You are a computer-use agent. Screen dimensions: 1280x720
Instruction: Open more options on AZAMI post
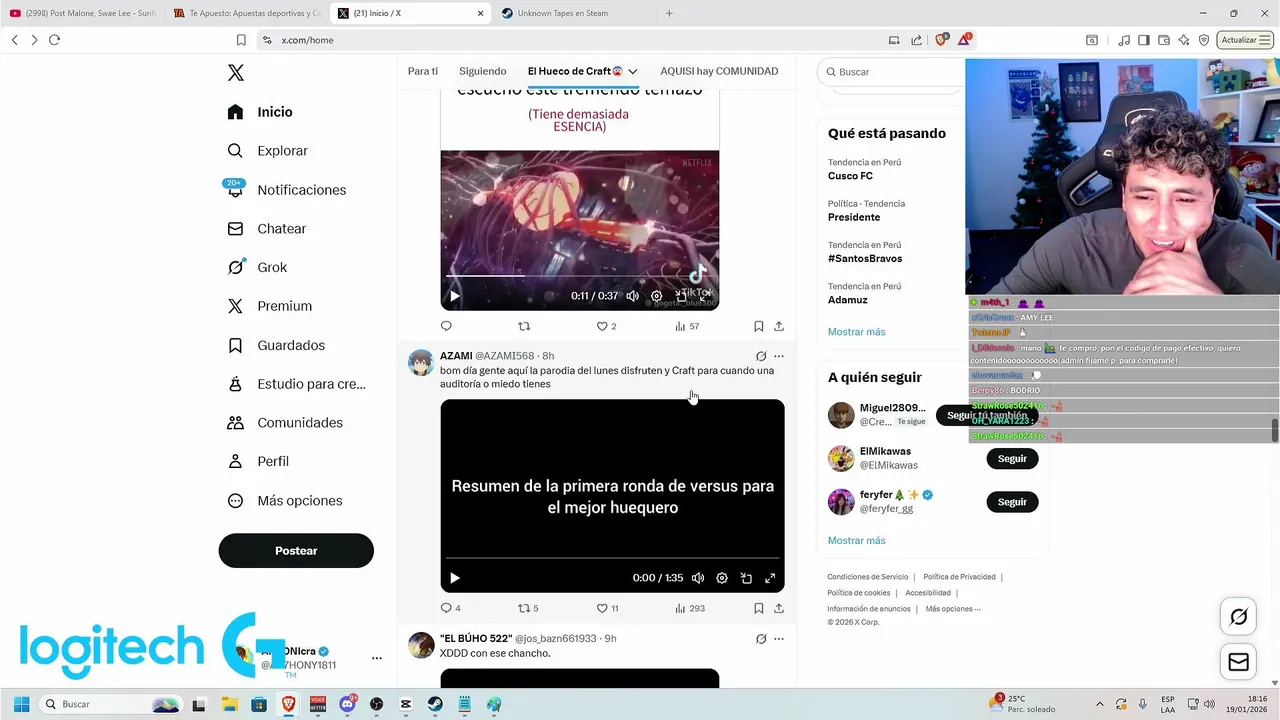click(779, 356)
